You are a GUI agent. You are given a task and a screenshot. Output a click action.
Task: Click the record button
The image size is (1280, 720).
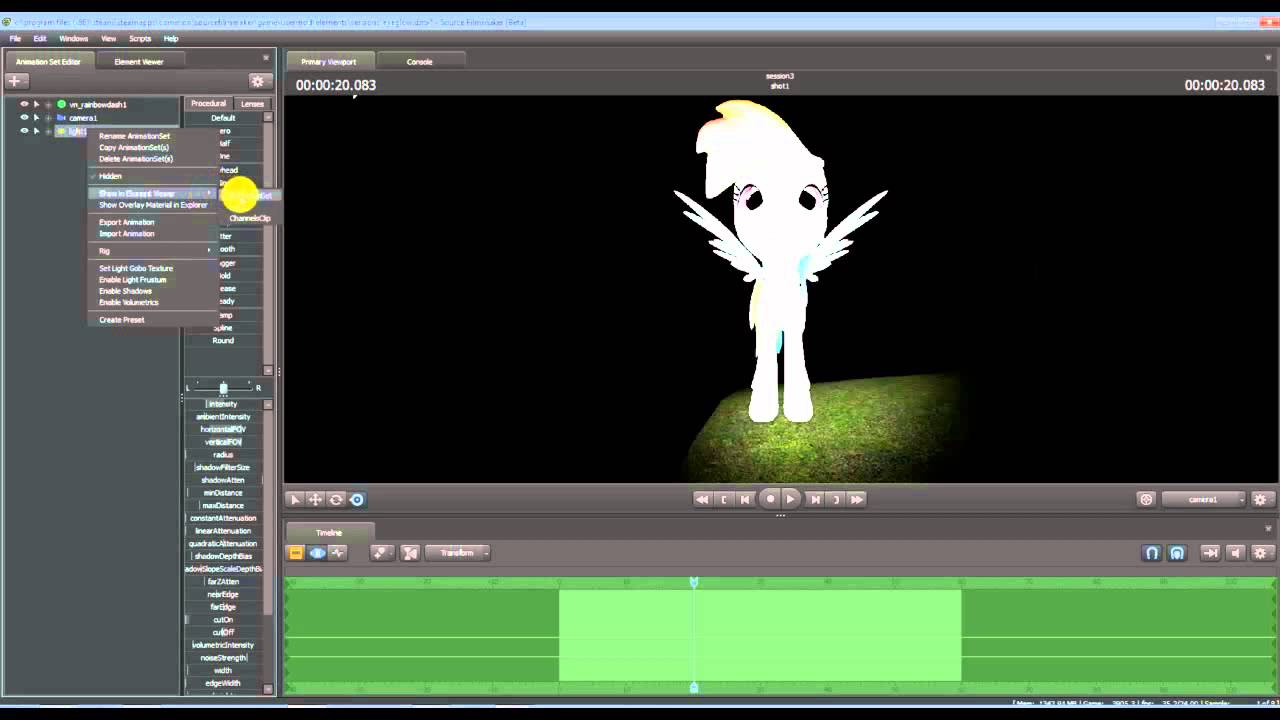[x=769, y=499]
